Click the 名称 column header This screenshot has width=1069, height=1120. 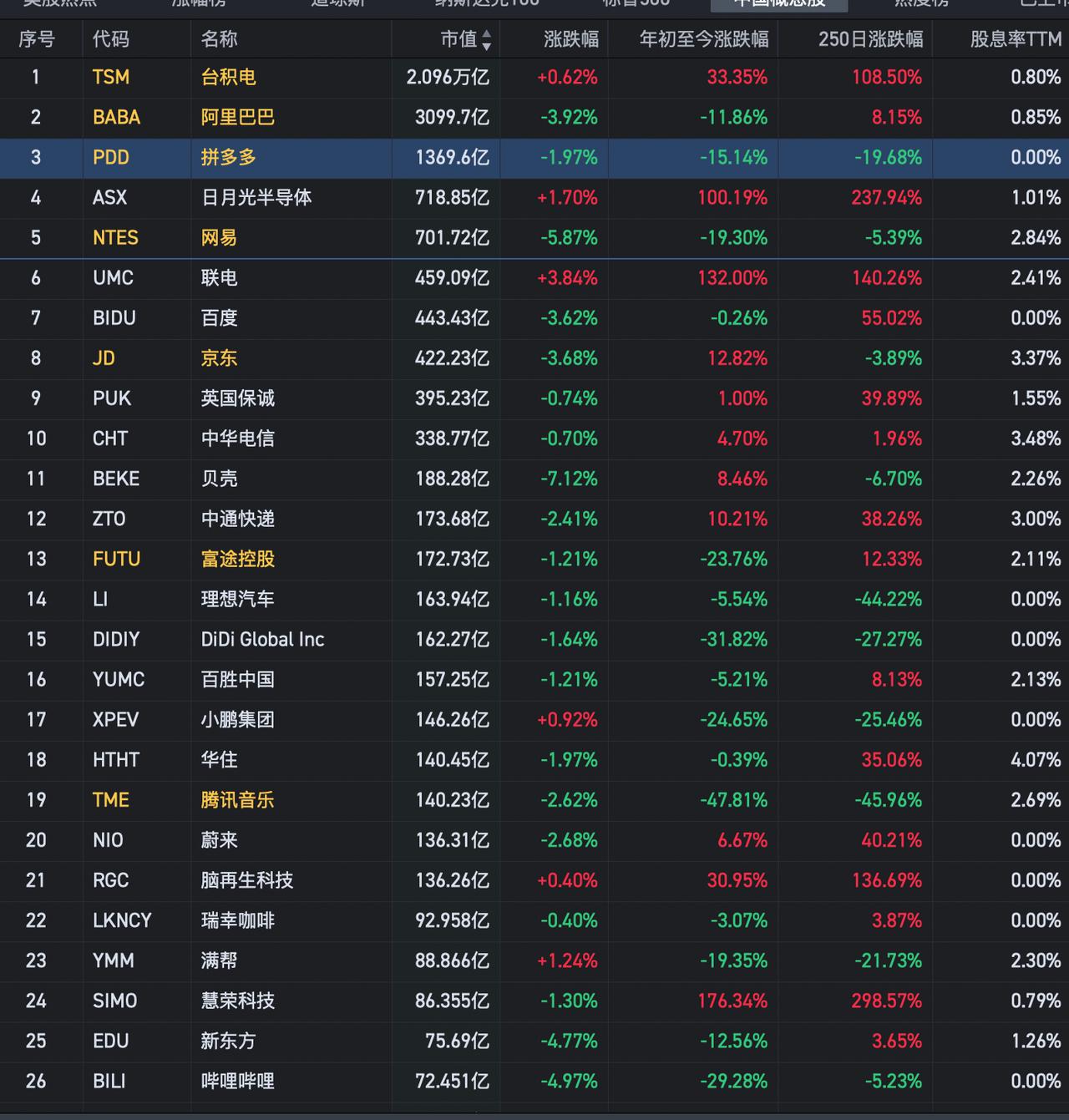pyautogui.click(x=219, y=39)
